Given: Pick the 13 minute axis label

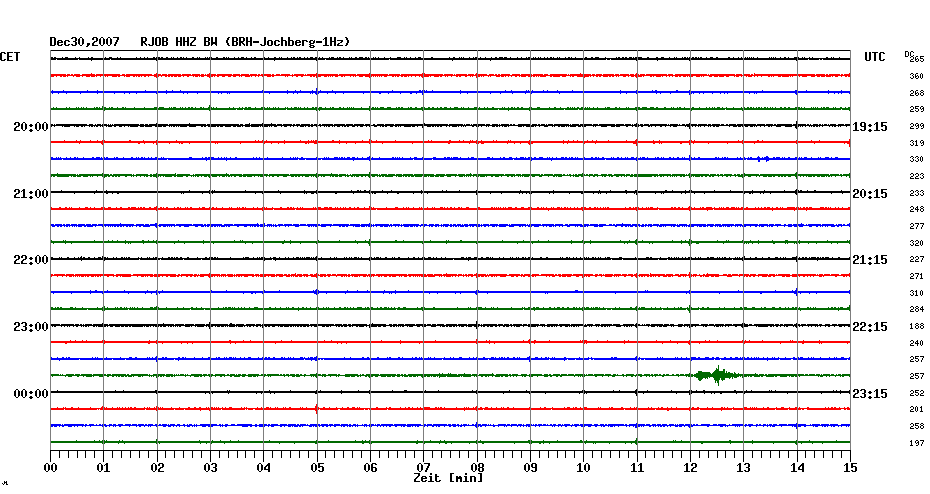Looking at the screenshot, I should [744, 468].
